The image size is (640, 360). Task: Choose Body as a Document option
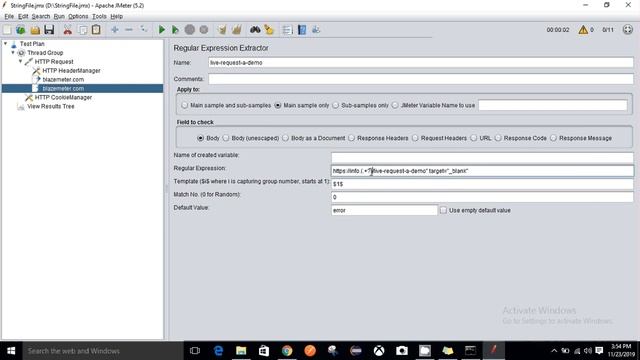click(x=286, y=138)
